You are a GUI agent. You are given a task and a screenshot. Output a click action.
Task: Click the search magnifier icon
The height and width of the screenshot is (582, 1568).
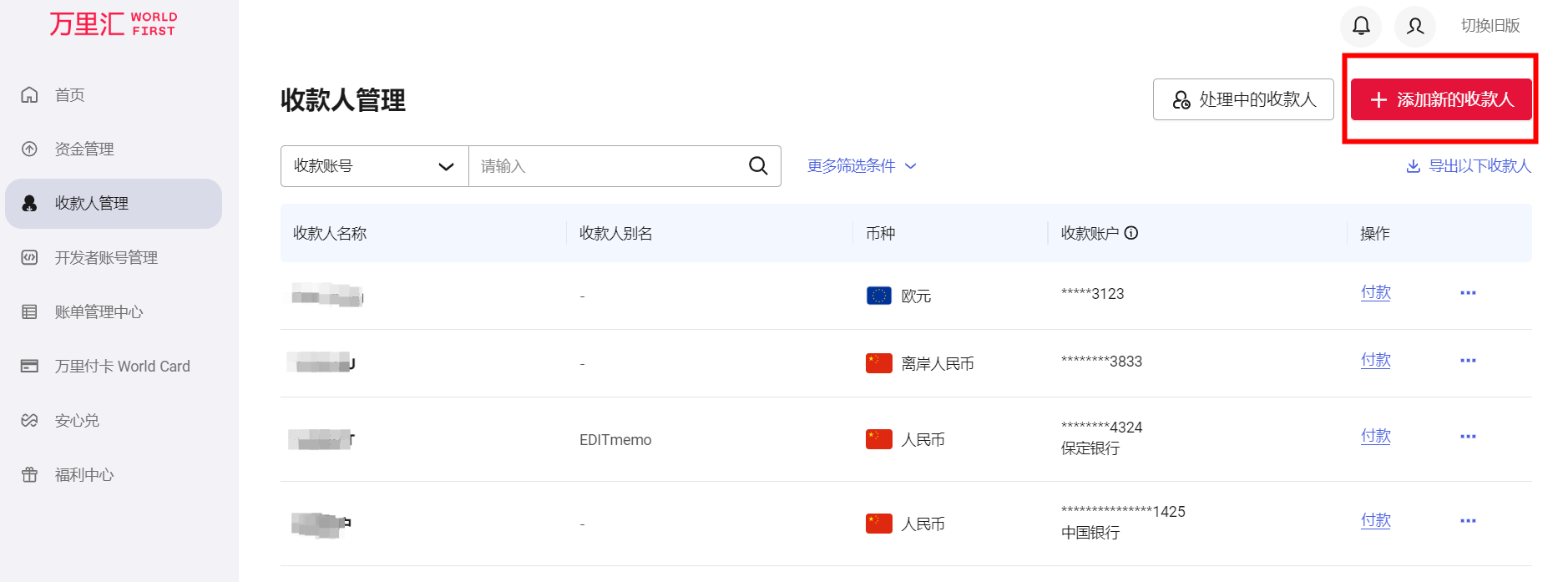point(757,166)
